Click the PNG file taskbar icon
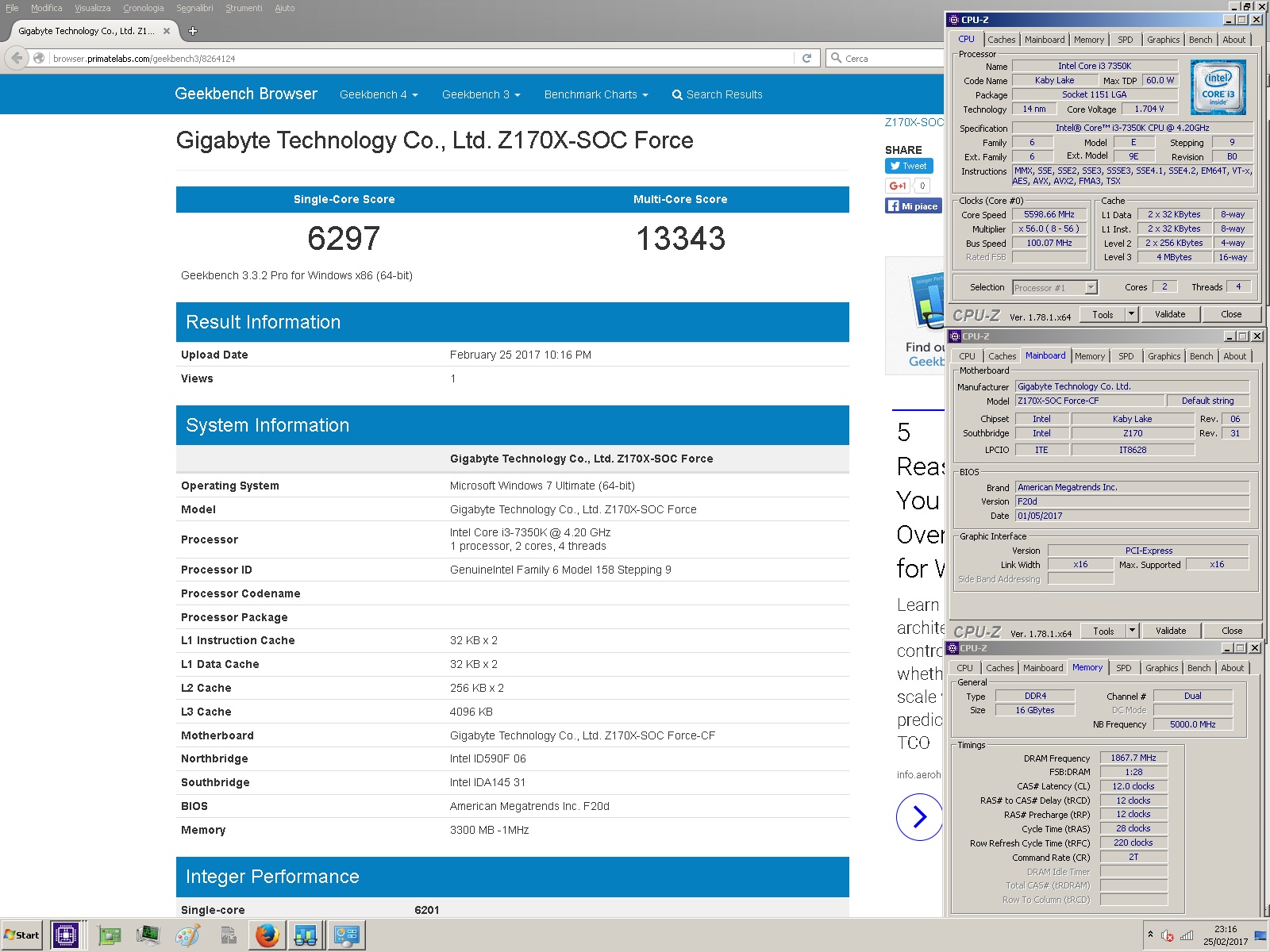 [x=229, y=936]
